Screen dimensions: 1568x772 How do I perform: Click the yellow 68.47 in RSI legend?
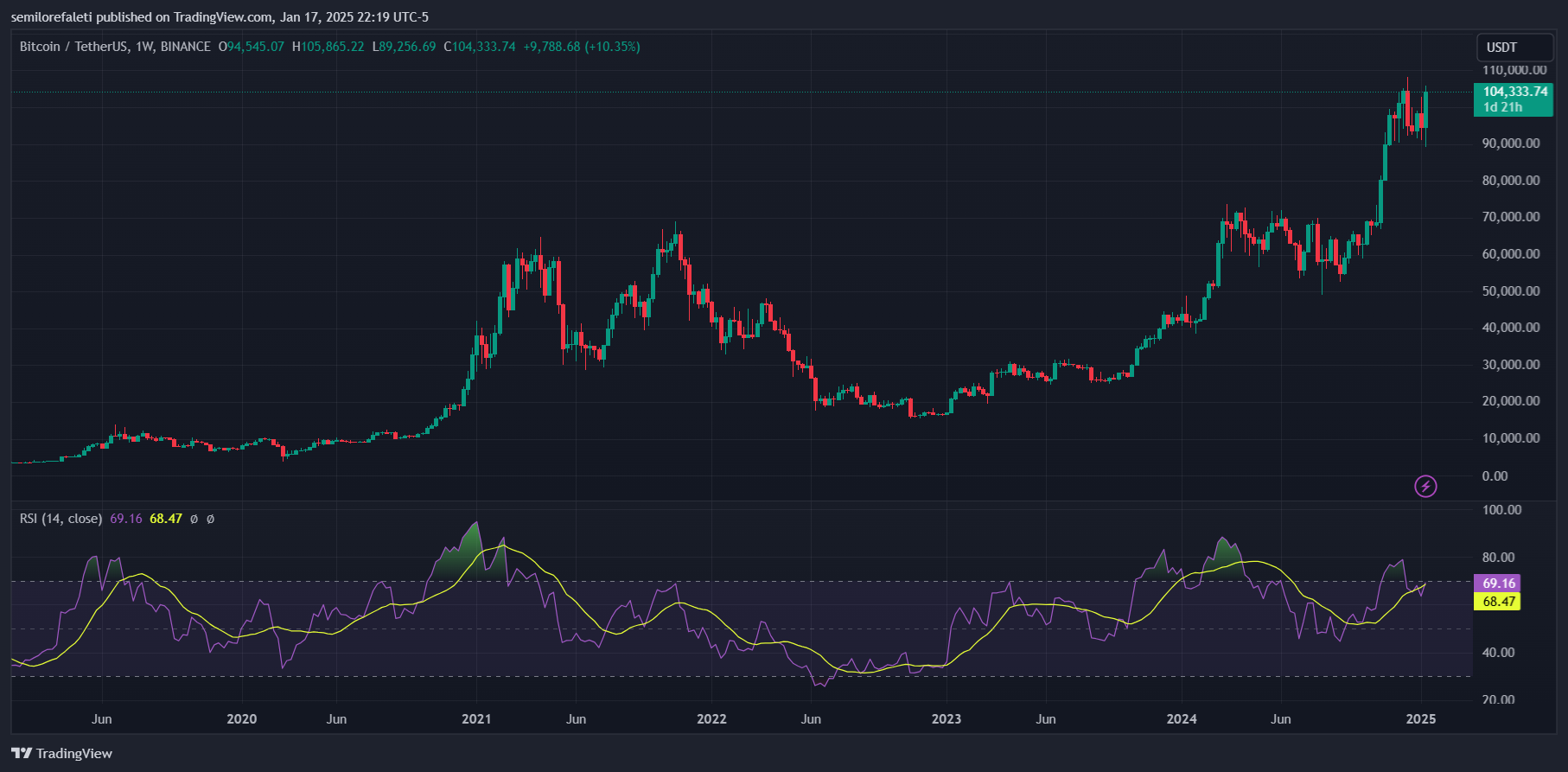click(x=166, y=519)
